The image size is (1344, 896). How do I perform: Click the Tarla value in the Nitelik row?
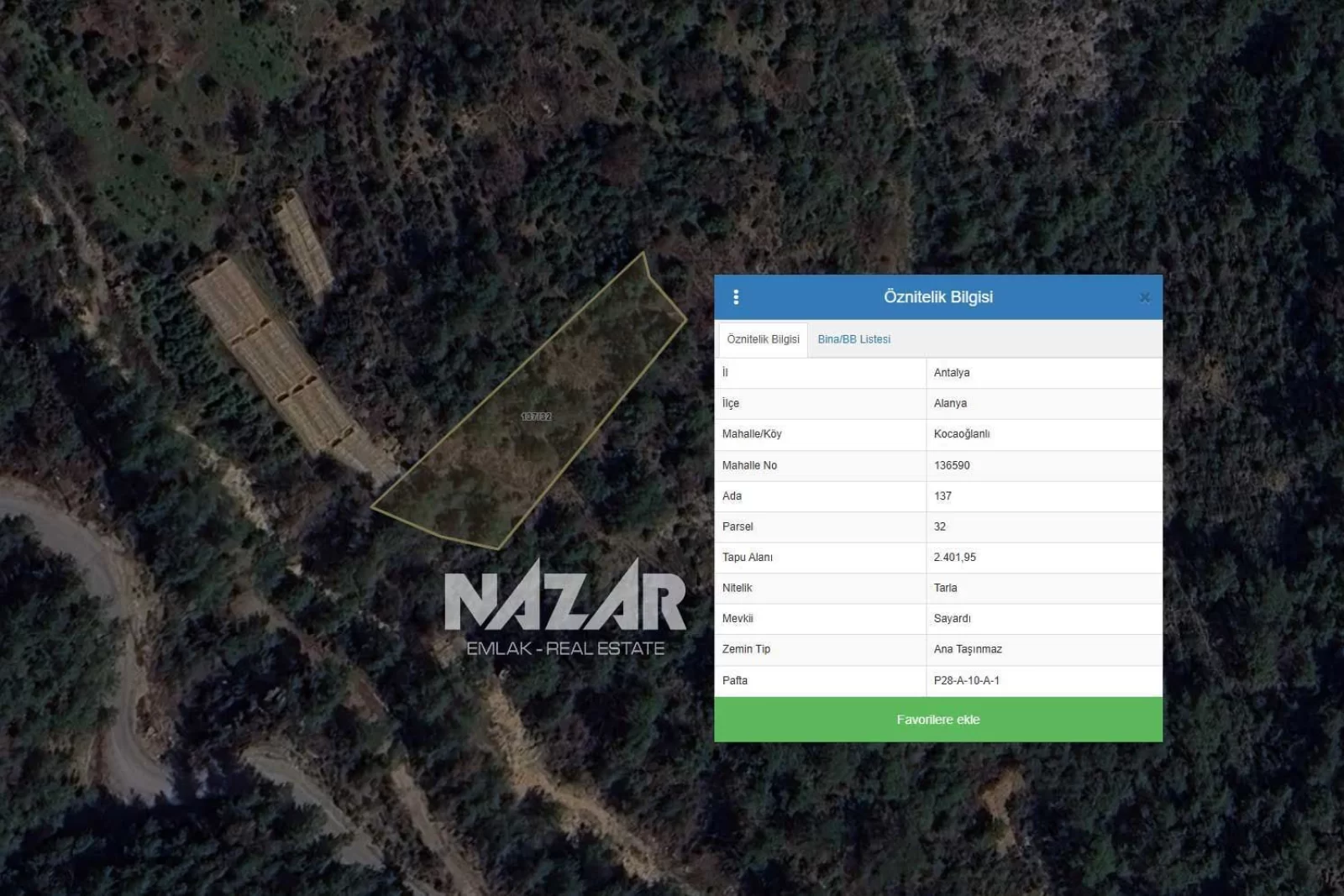[x=945, y=588]
